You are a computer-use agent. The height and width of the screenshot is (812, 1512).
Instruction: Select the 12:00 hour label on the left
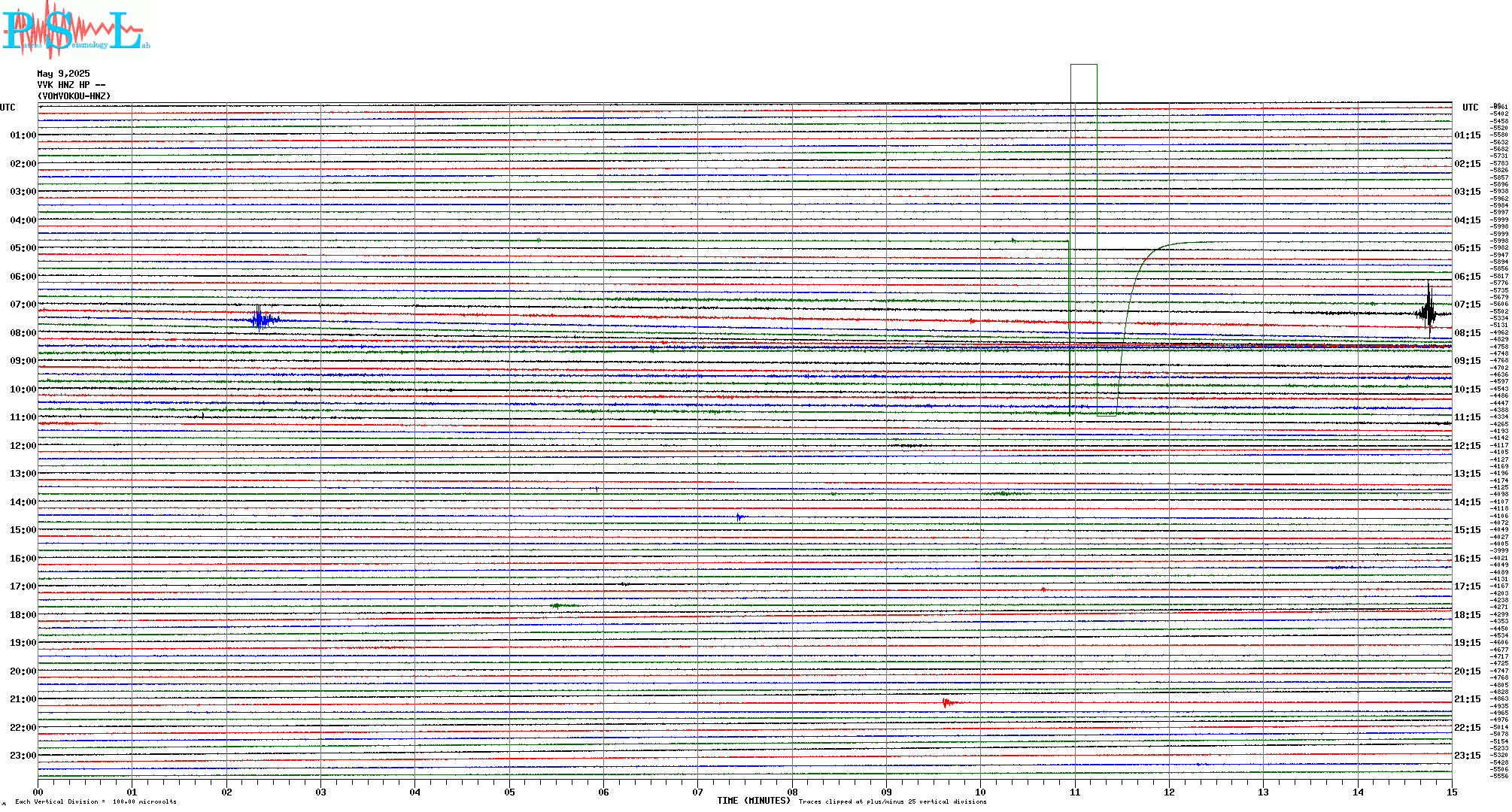point(23,446)
